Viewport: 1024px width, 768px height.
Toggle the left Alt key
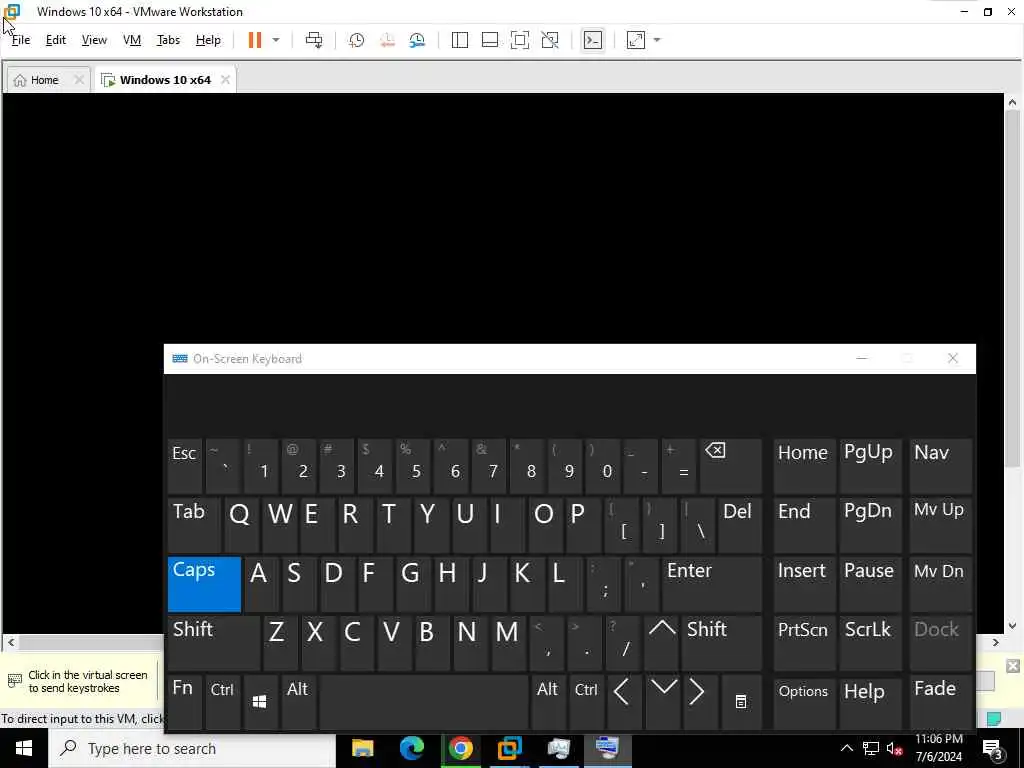pos(298,702)
